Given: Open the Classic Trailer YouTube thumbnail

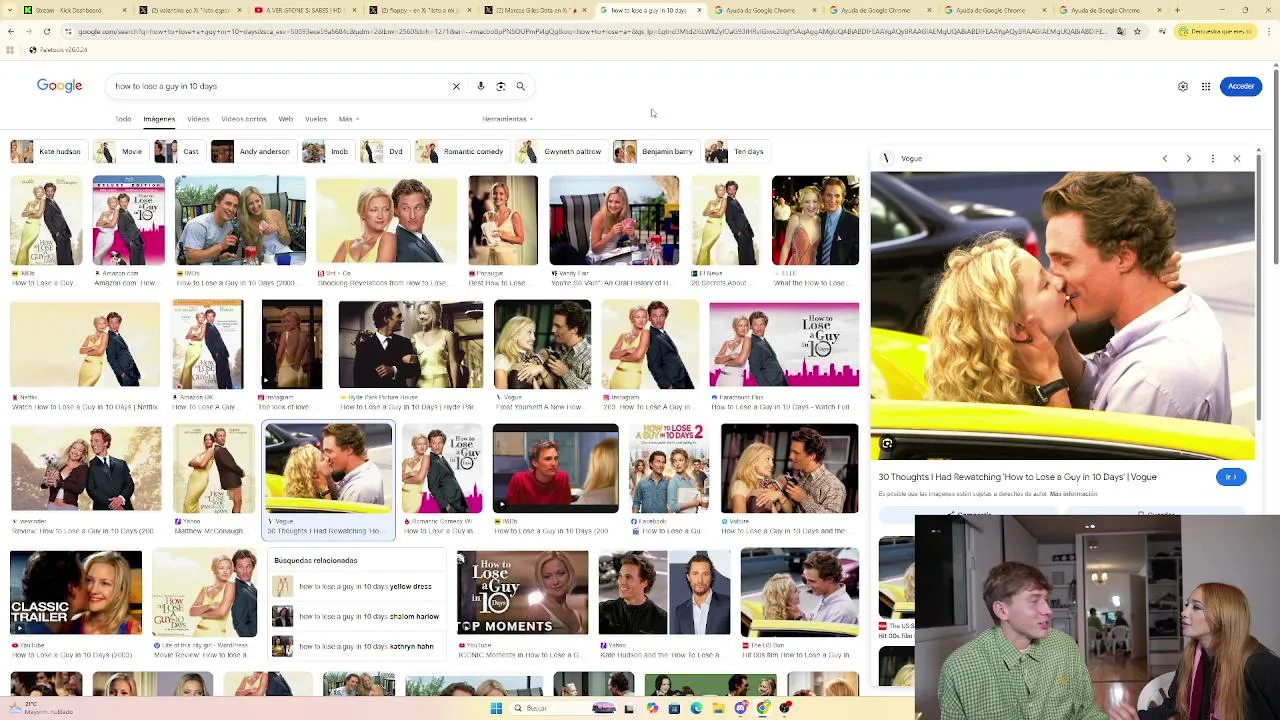Looking at the screenshot, I should (76, 592).
